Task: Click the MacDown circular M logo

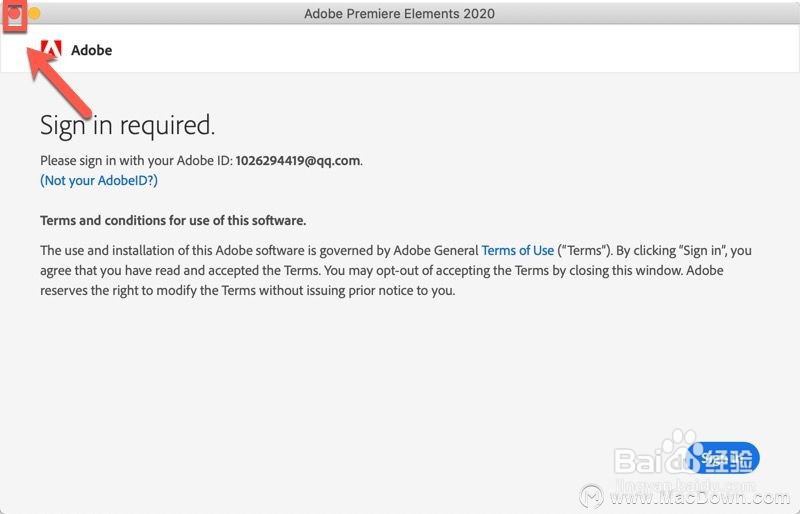Action: (592, 497)
